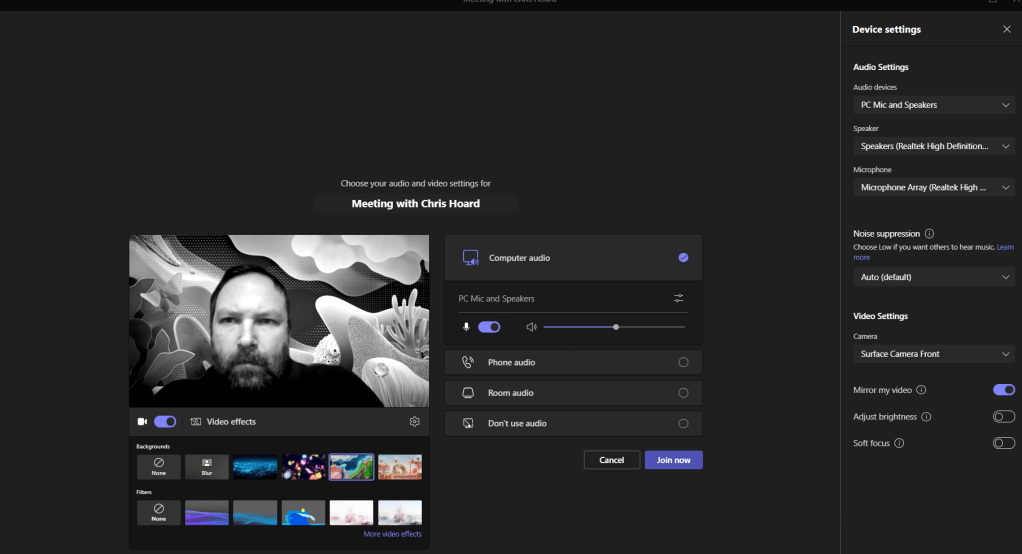Select the Don't use audio option
Screen dimensions: 1022x554
pyautogui.click(x=572, y=424)
